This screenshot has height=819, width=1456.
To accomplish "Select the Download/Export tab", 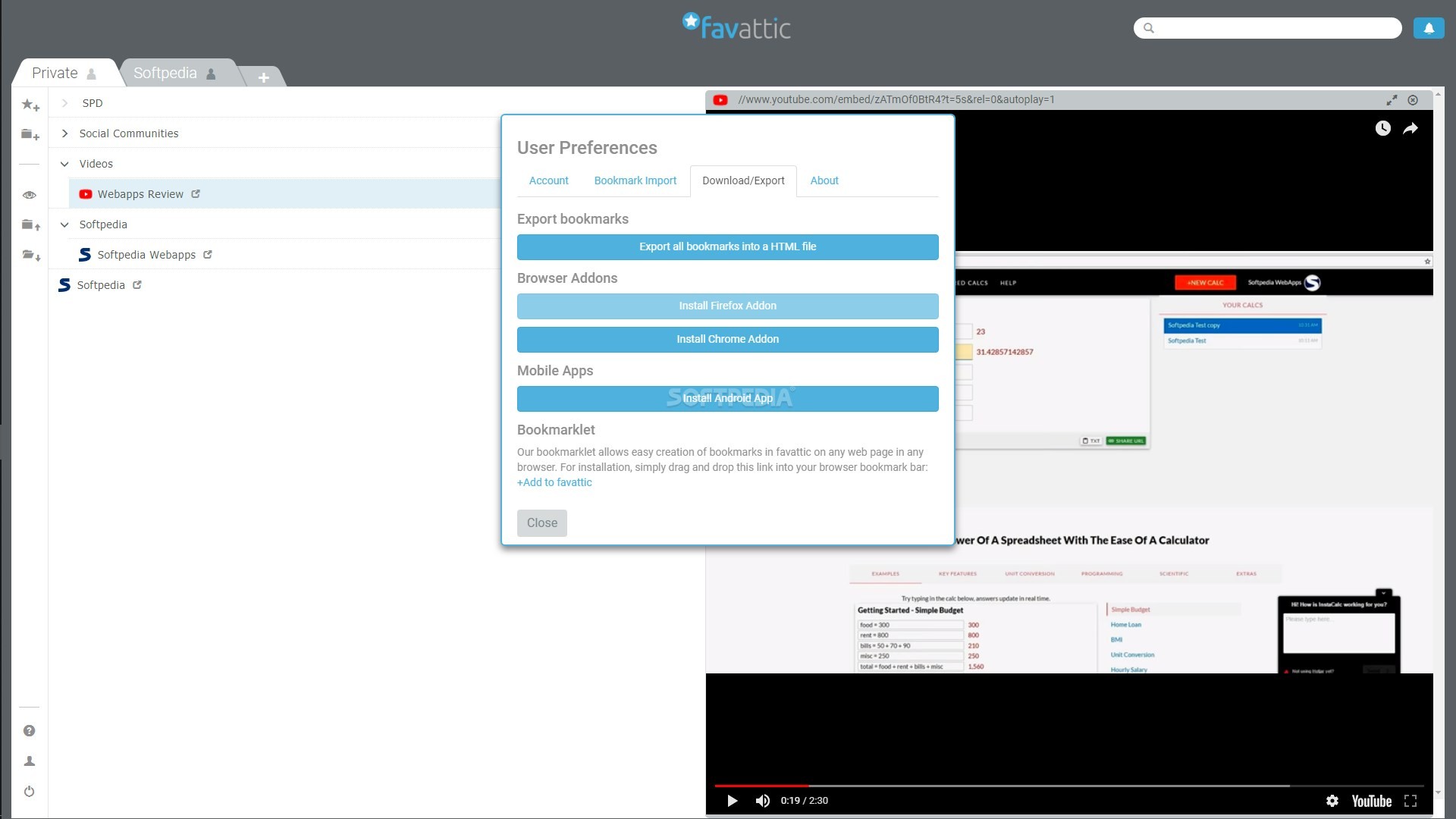I will [743, 180].
